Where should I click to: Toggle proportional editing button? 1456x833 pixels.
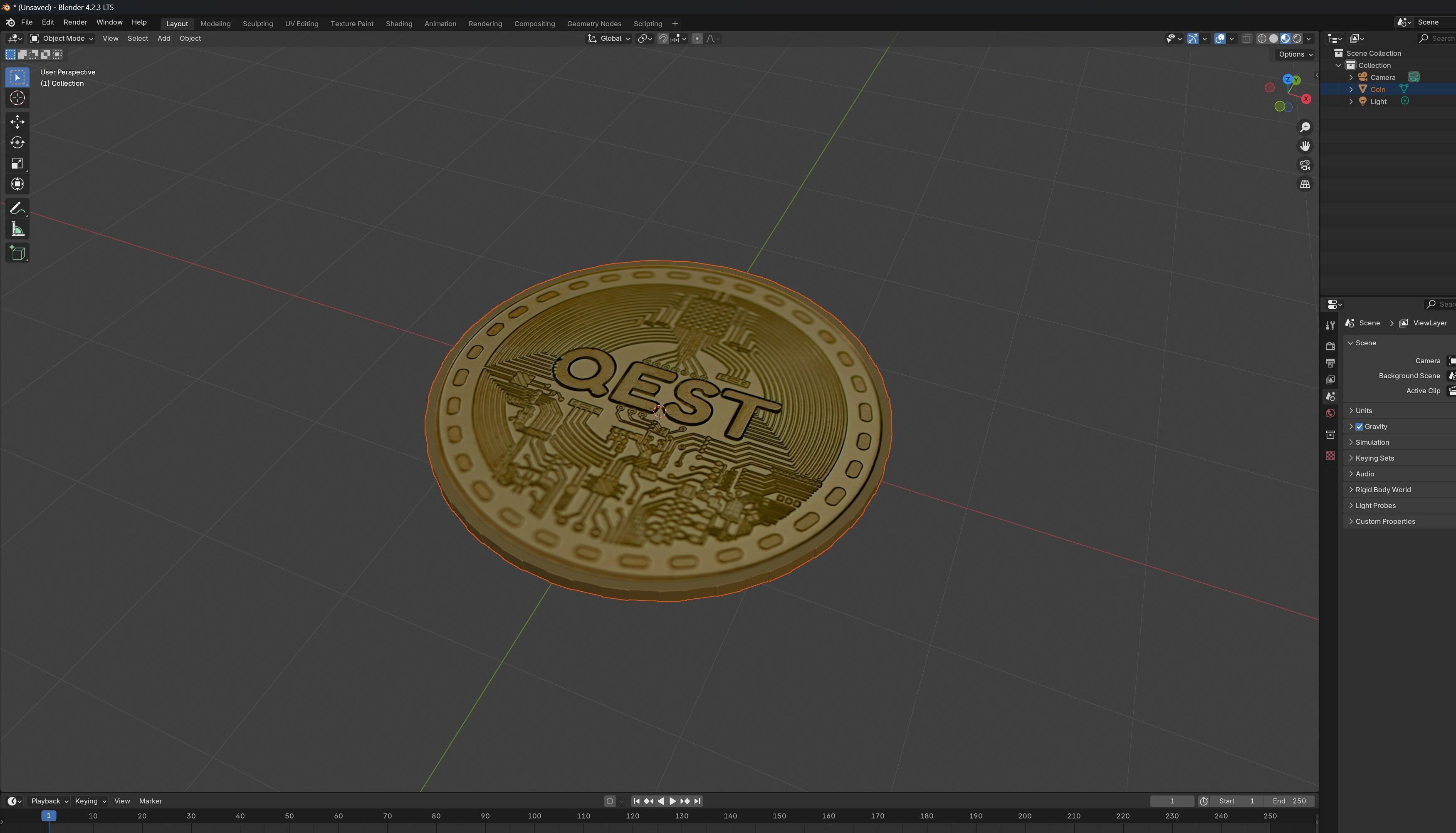pos(697,38)
